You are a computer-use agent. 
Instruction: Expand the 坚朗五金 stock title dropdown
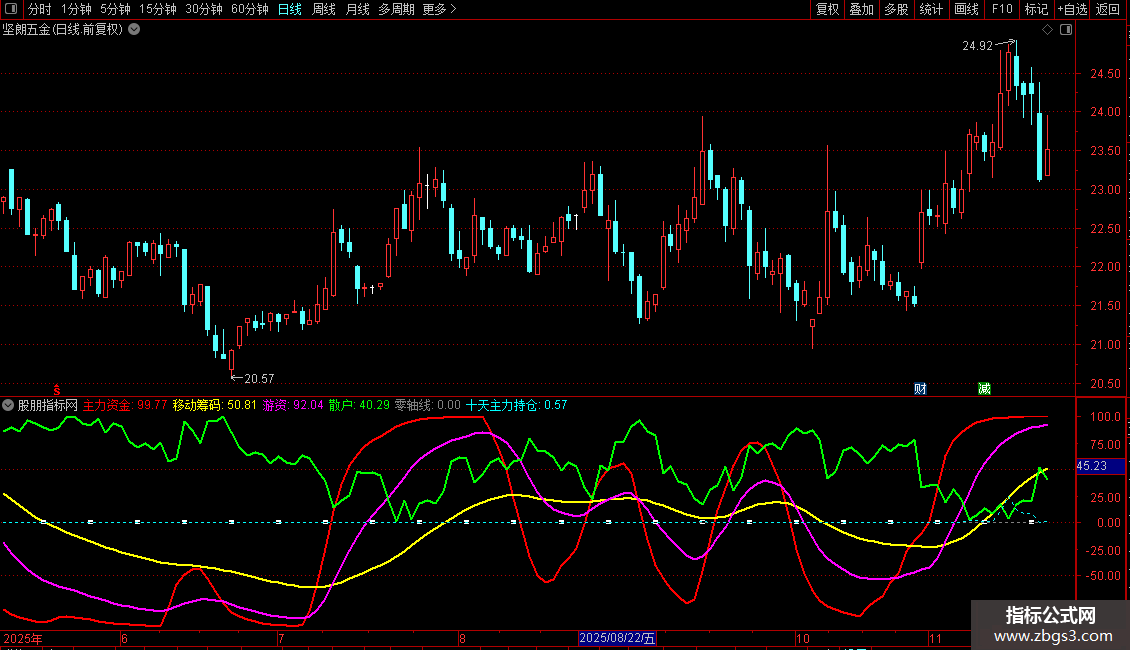click(x=134, y=29)
